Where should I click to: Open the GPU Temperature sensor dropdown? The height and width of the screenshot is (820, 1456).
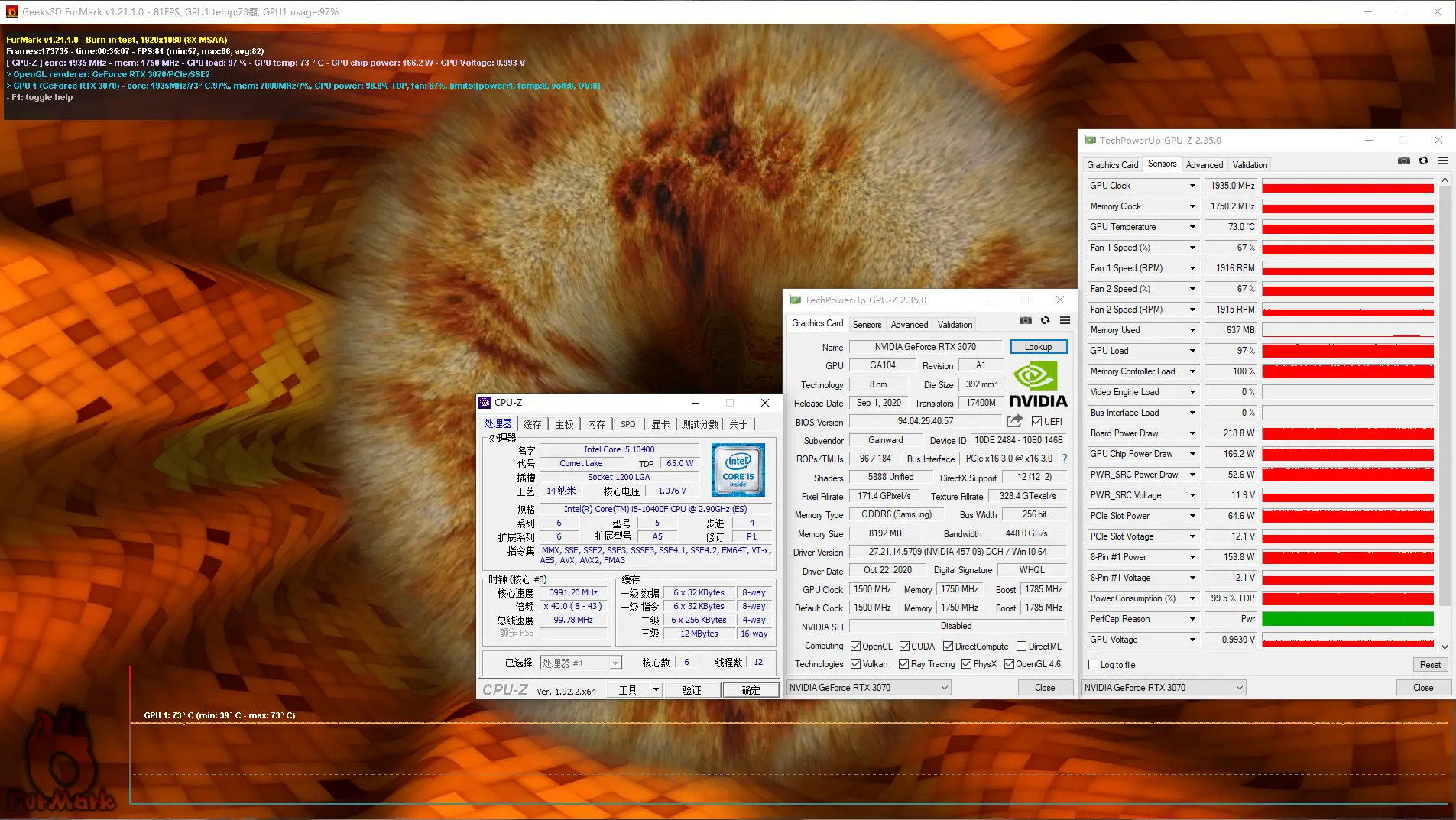click(x=1192, y=227)
